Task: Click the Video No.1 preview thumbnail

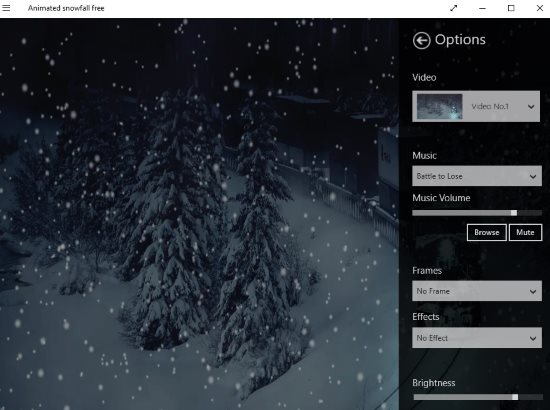Action: (439, 106)
